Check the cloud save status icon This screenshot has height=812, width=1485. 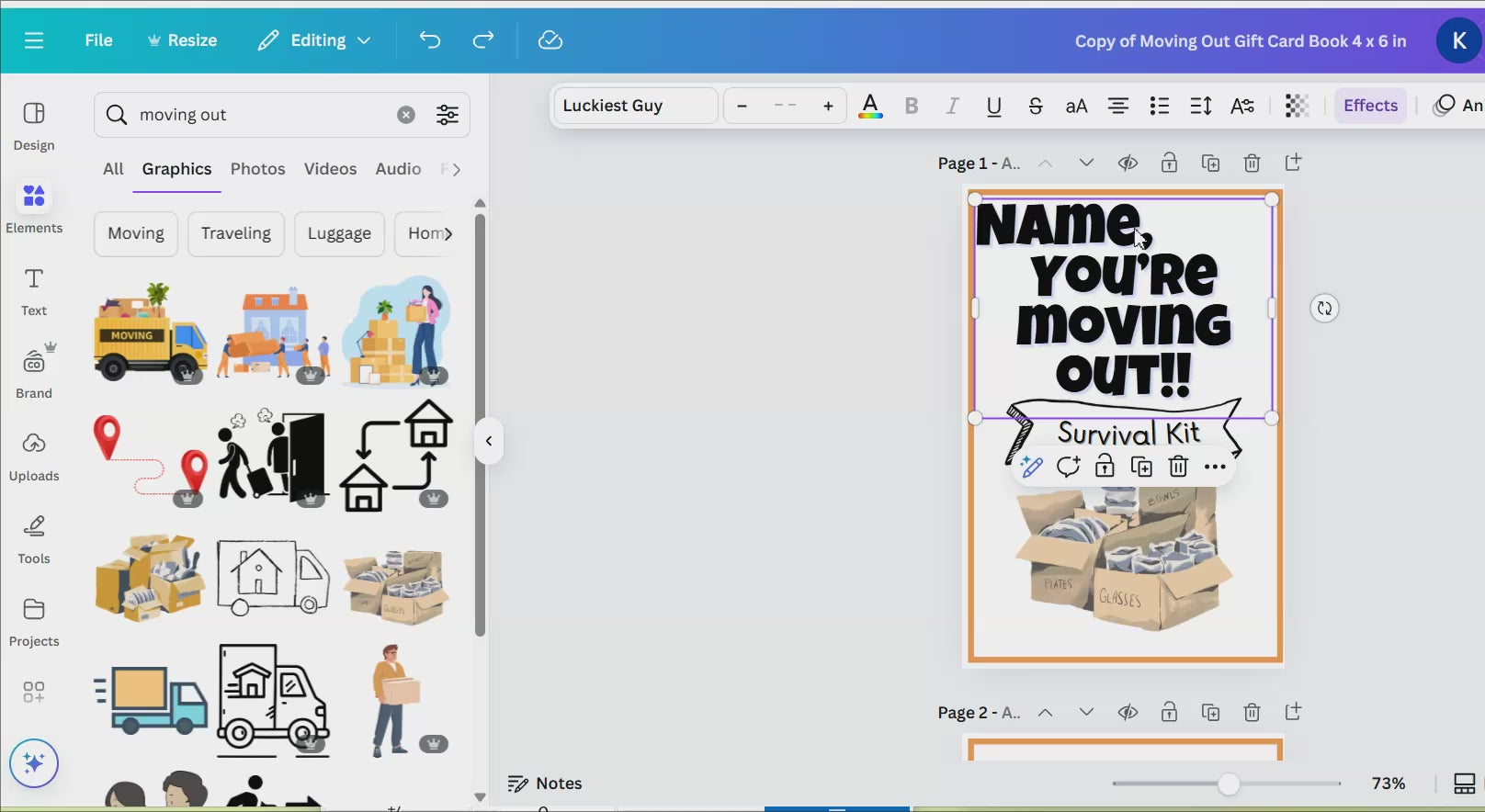coord(550,40)
